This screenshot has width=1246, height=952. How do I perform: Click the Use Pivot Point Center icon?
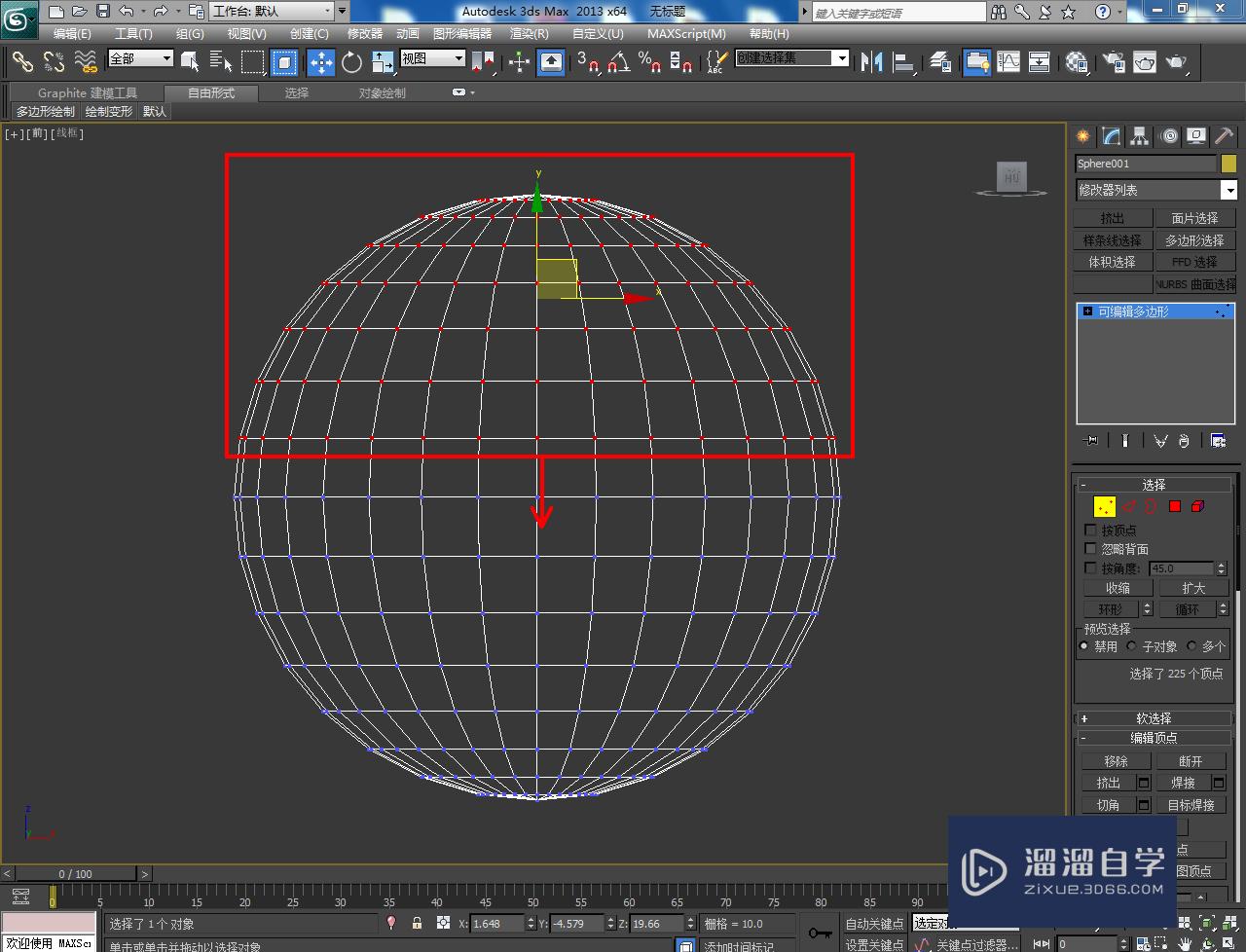click(x=483, y=62)
